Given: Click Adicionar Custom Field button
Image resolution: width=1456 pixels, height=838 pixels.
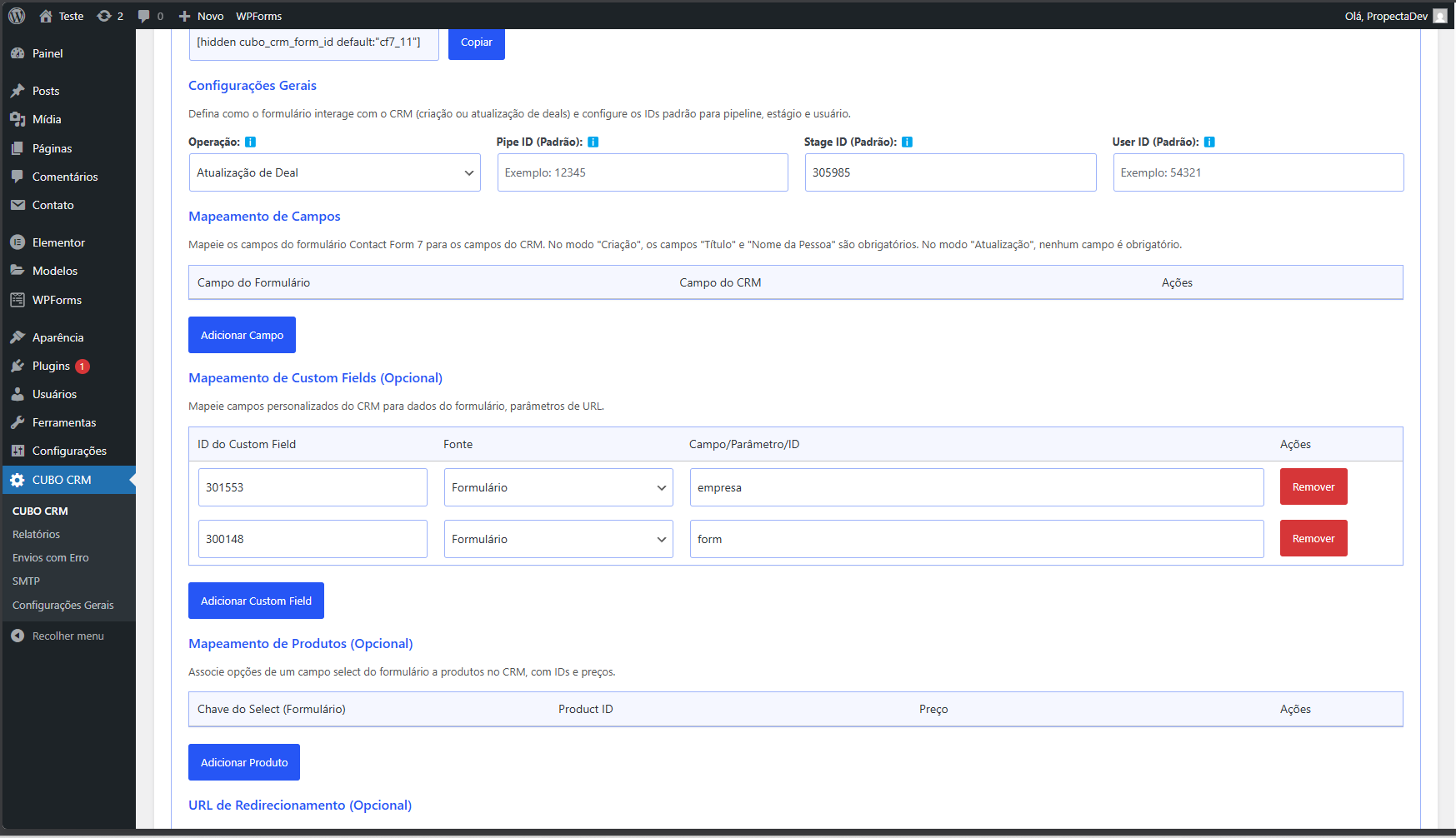Looking at the screenshot, I should (x=256, y=601).
